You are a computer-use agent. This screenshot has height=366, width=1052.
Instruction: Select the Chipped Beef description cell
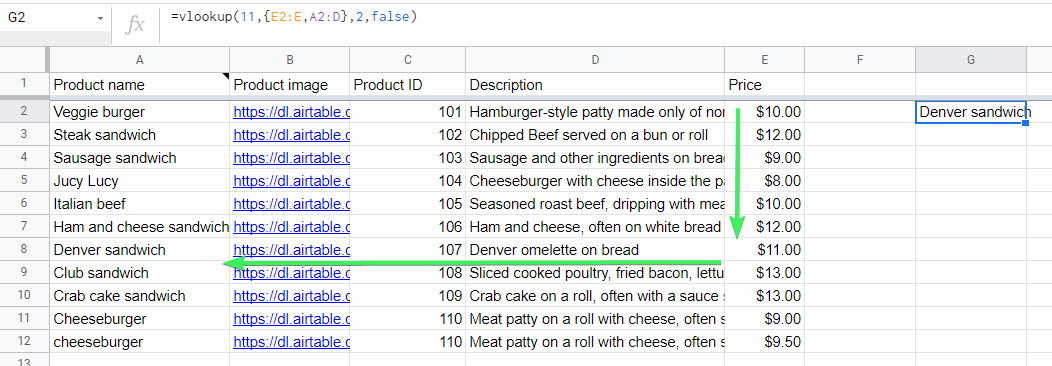click(595, 135)
